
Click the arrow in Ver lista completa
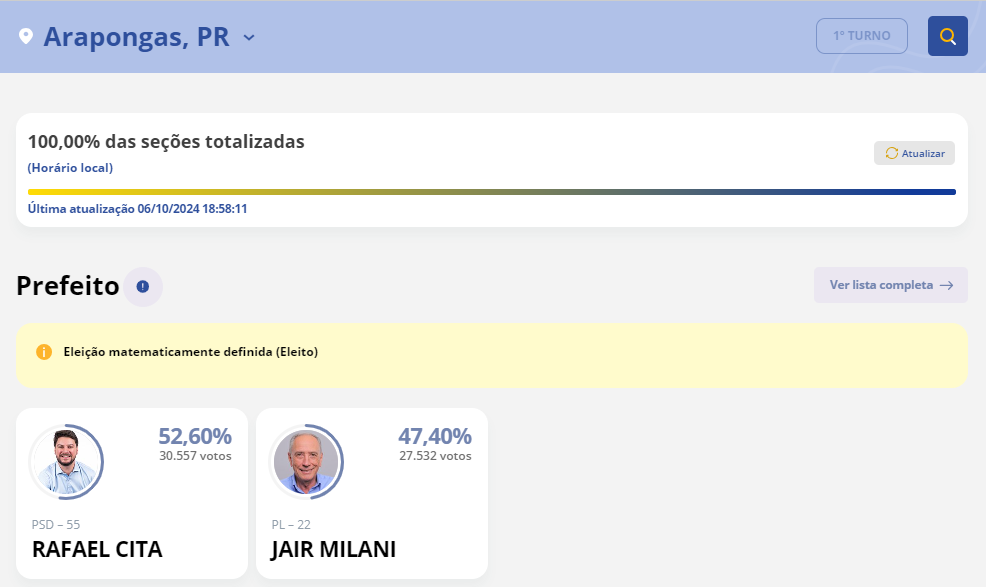pos(946,285)
